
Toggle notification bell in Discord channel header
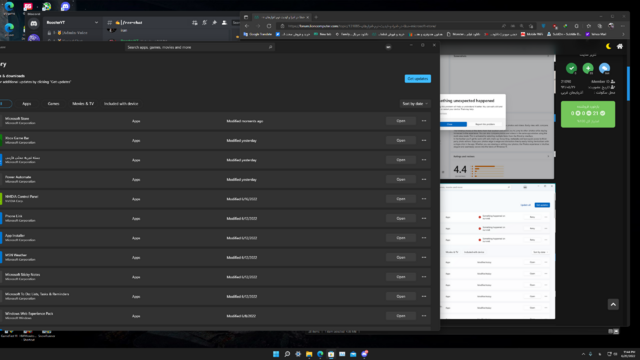[x=204, y=23]
